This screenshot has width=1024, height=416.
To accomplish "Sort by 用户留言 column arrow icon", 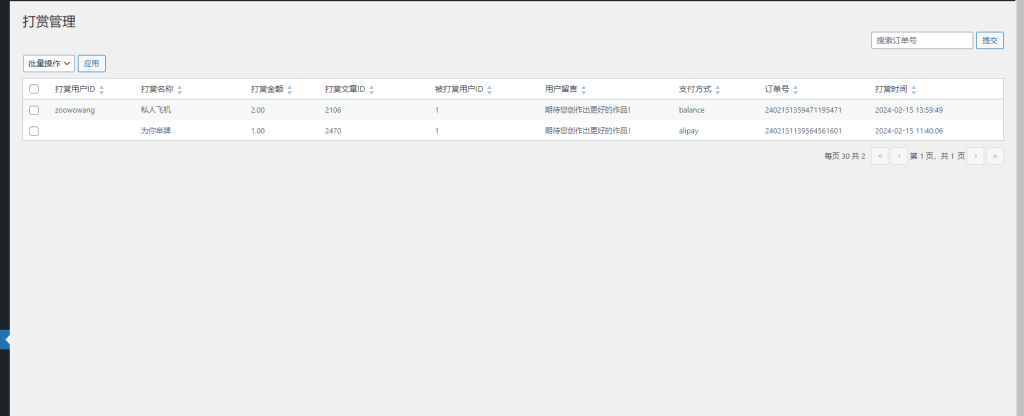I will click(584, 89).
